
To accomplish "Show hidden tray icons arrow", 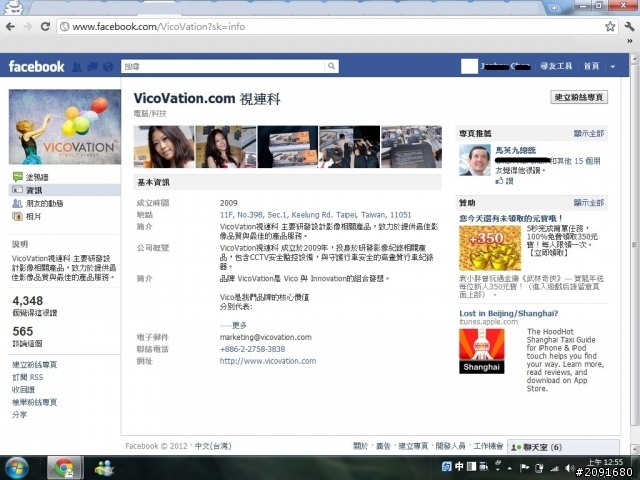I will point(510,468).
